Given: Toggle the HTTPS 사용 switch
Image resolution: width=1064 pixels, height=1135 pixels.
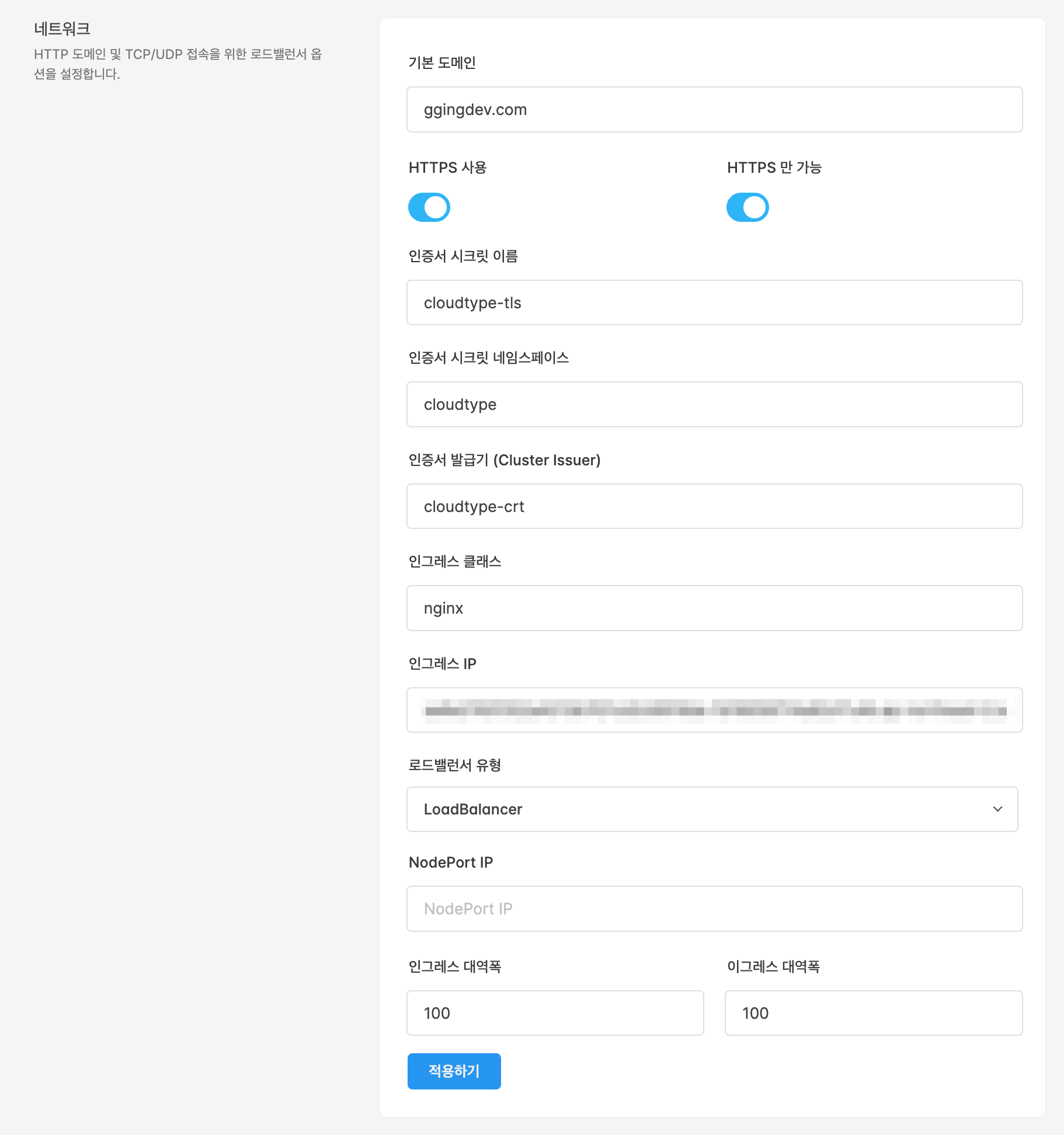Looking at the screenshot, I should coord(429,207).
